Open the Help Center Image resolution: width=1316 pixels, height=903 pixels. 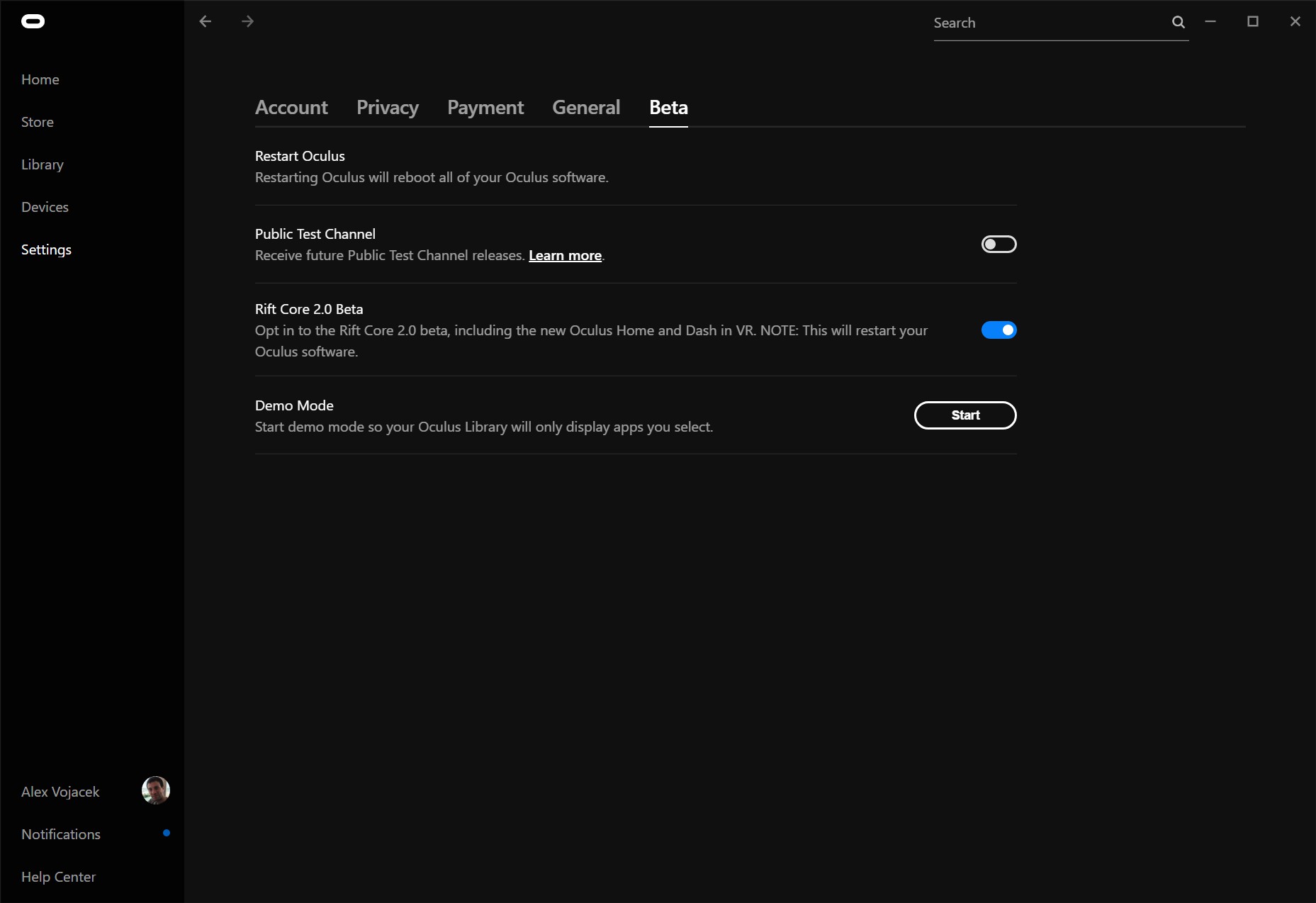tap(58, 877)
